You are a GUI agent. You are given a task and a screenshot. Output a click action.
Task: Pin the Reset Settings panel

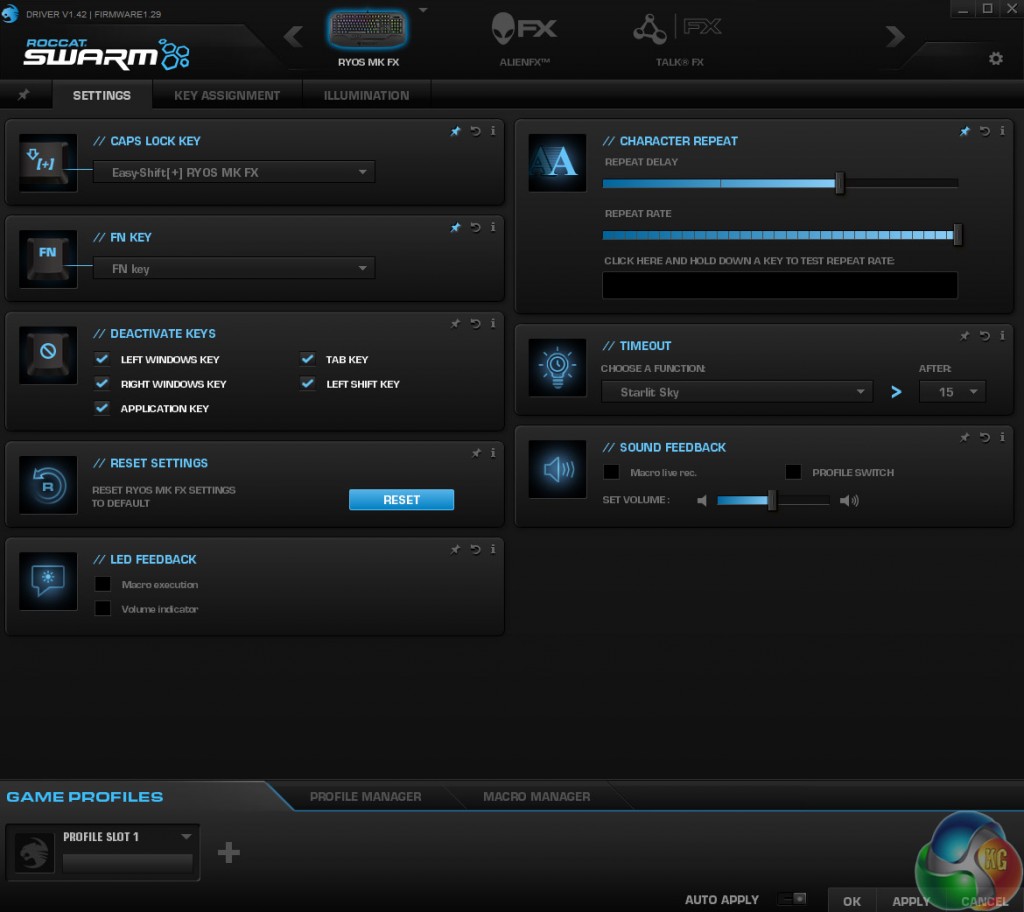(476, 453)
